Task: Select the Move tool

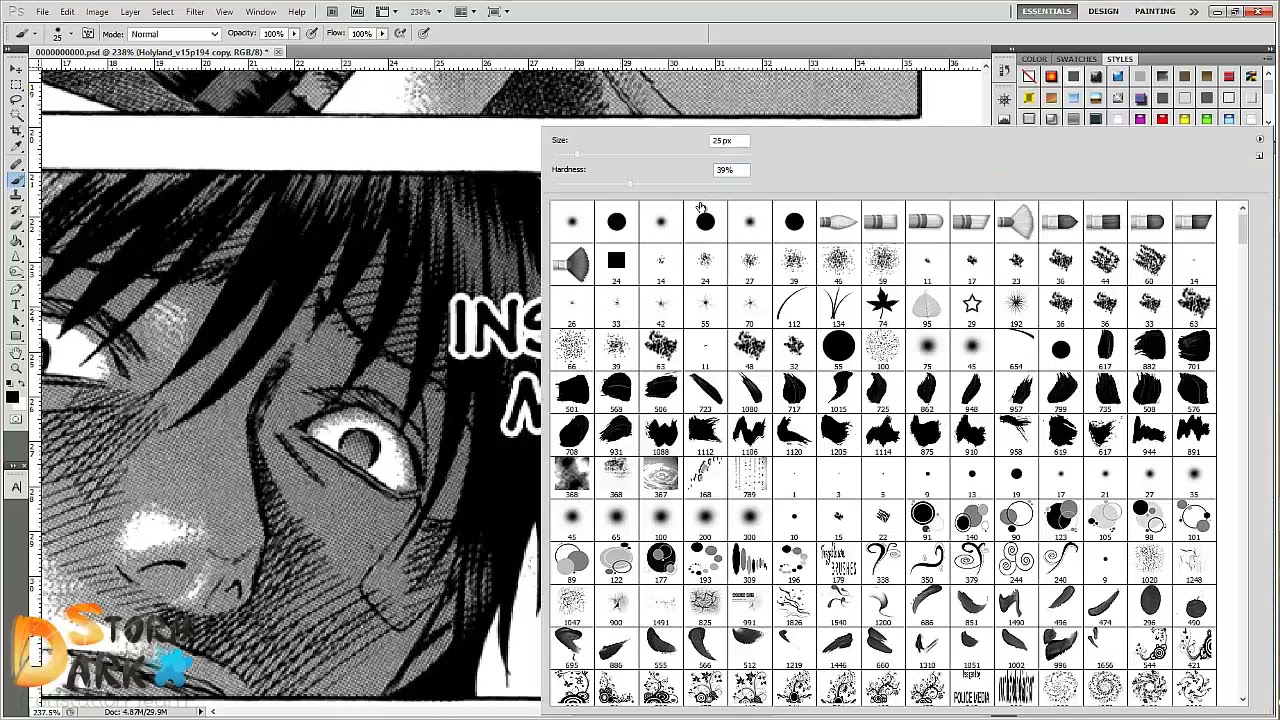Action: [16, 69]
